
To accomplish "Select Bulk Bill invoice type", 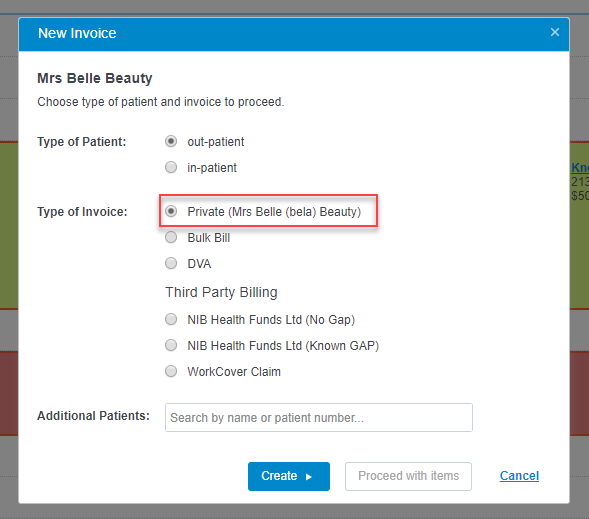I will pyautogui.click(x=171, y=237).
